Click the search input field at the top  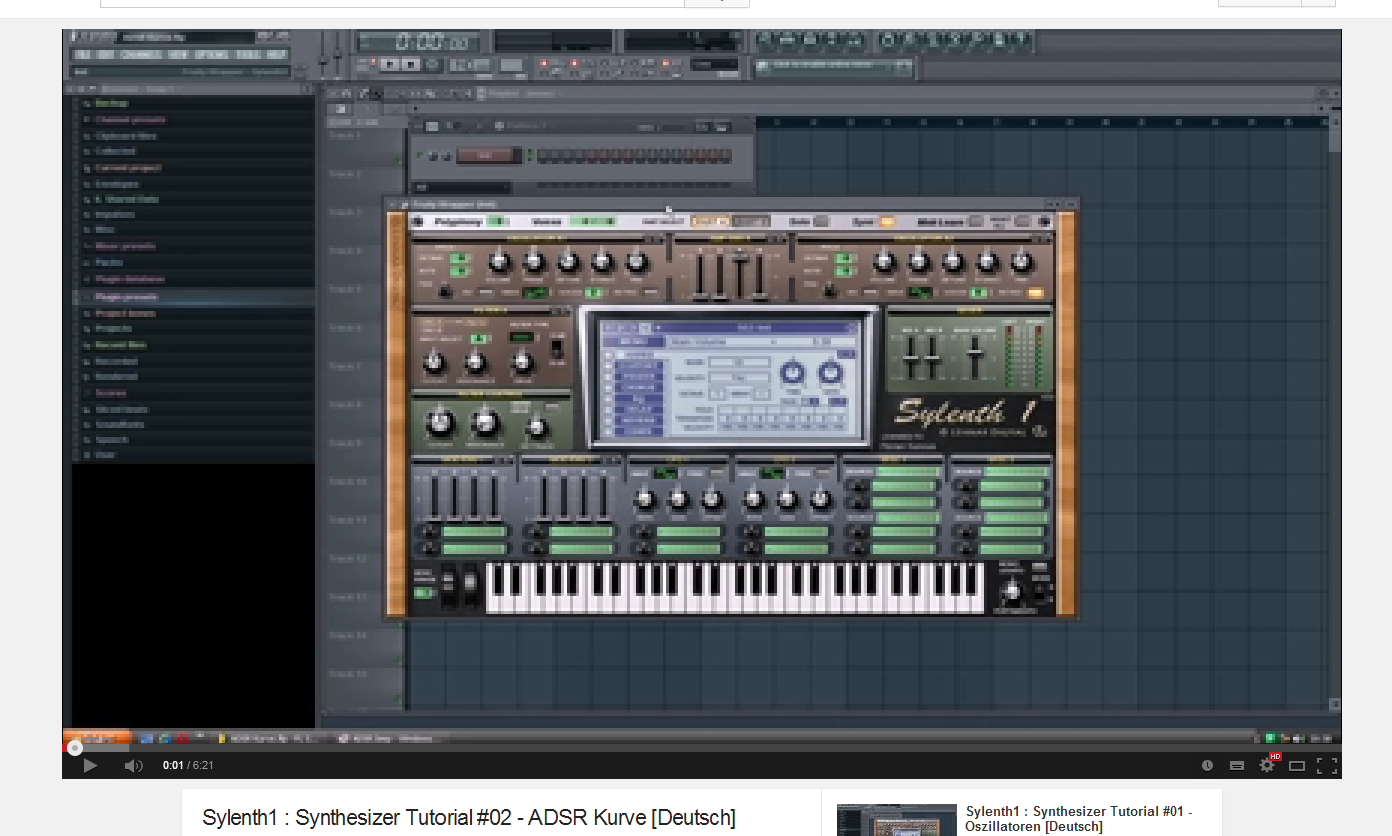tap(392, 3)
